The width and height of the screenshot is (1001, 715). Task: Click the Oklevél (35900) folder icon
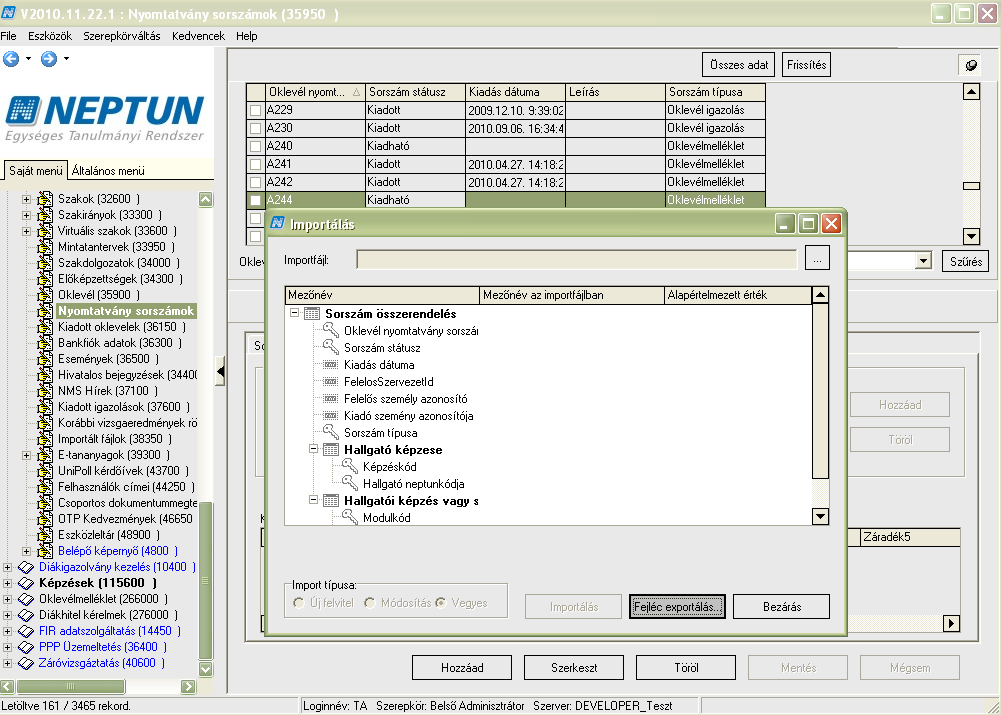click(45, 294)
